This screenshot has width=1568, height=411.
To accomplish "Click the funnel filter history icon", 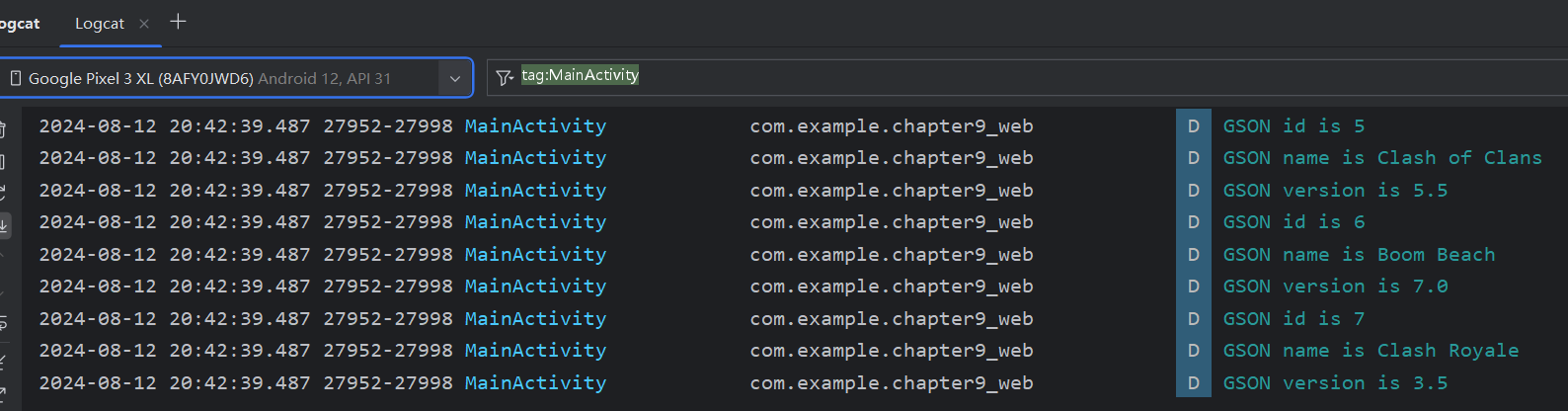I will pos(505,77).
